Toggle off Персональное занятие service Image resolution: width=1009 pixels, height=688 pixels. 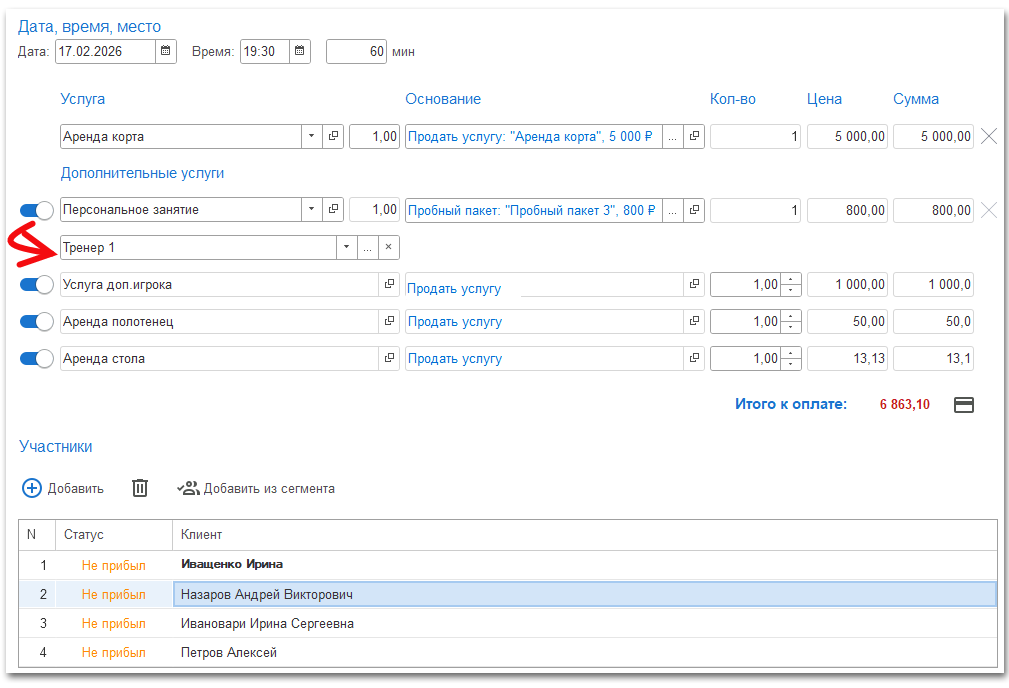37,210
